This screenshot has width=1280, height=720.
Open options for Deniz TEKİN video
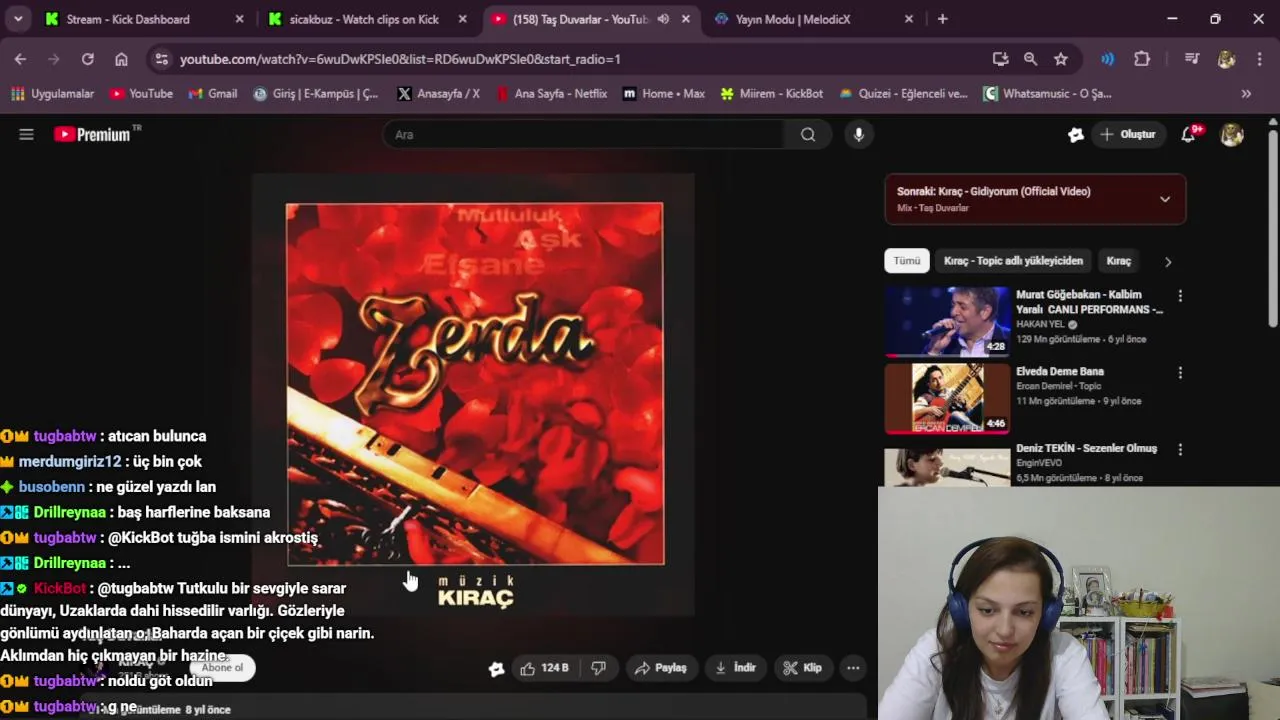pyautogui.click(x=1180, y=450)
